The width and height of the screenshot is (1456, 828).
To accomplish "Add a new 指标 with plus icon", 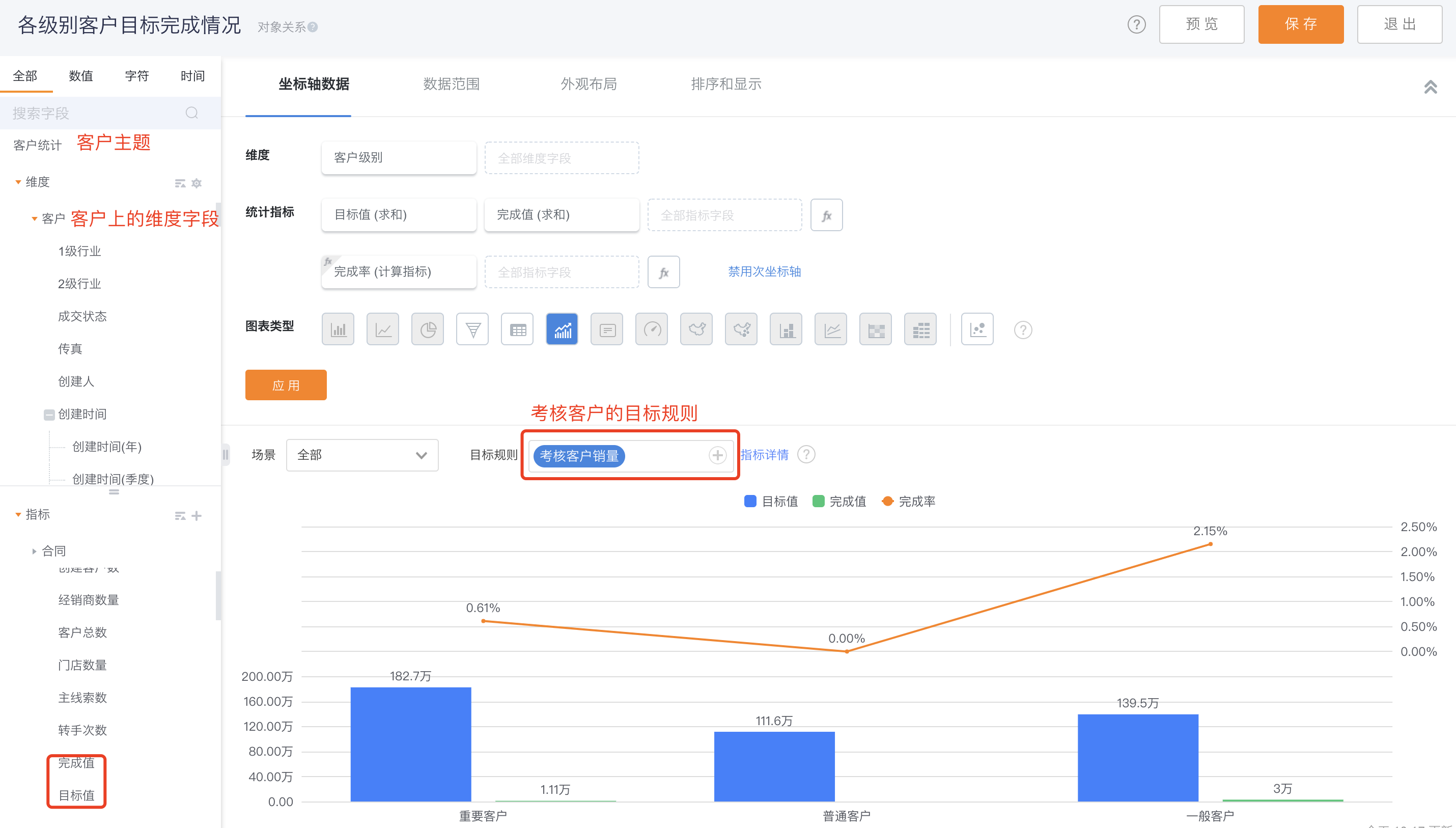I will [197, 516].
